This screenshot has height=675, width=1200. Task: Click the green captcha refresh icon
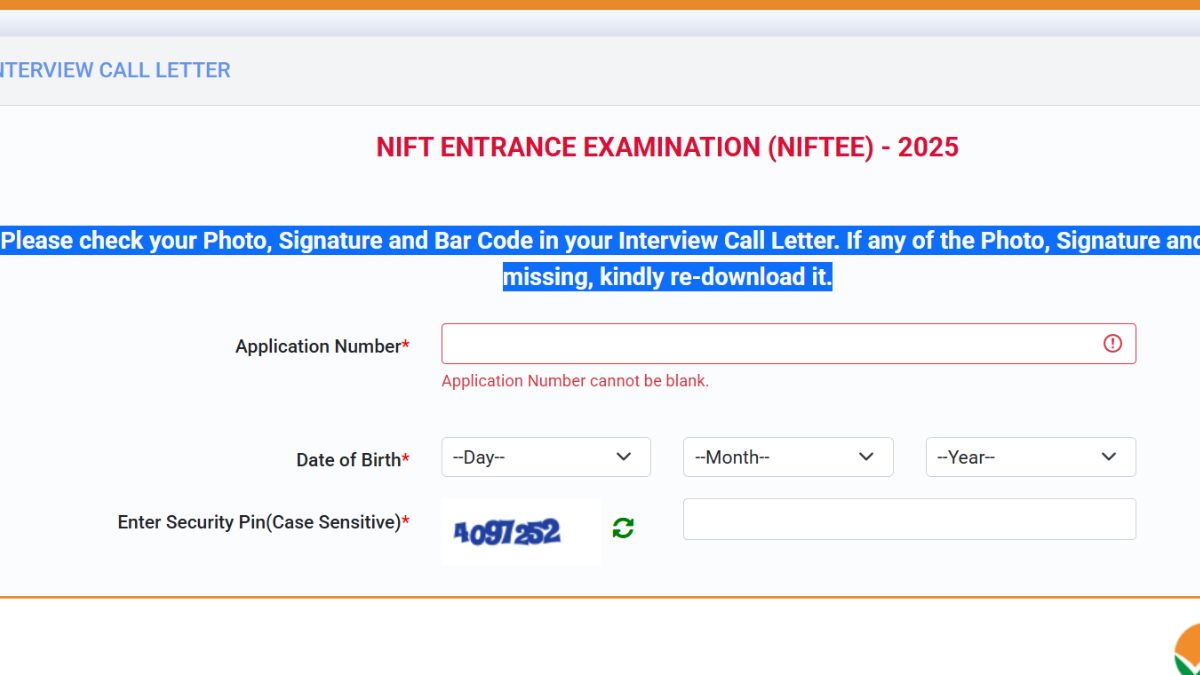pyautogui.click(x=621, y=528)
